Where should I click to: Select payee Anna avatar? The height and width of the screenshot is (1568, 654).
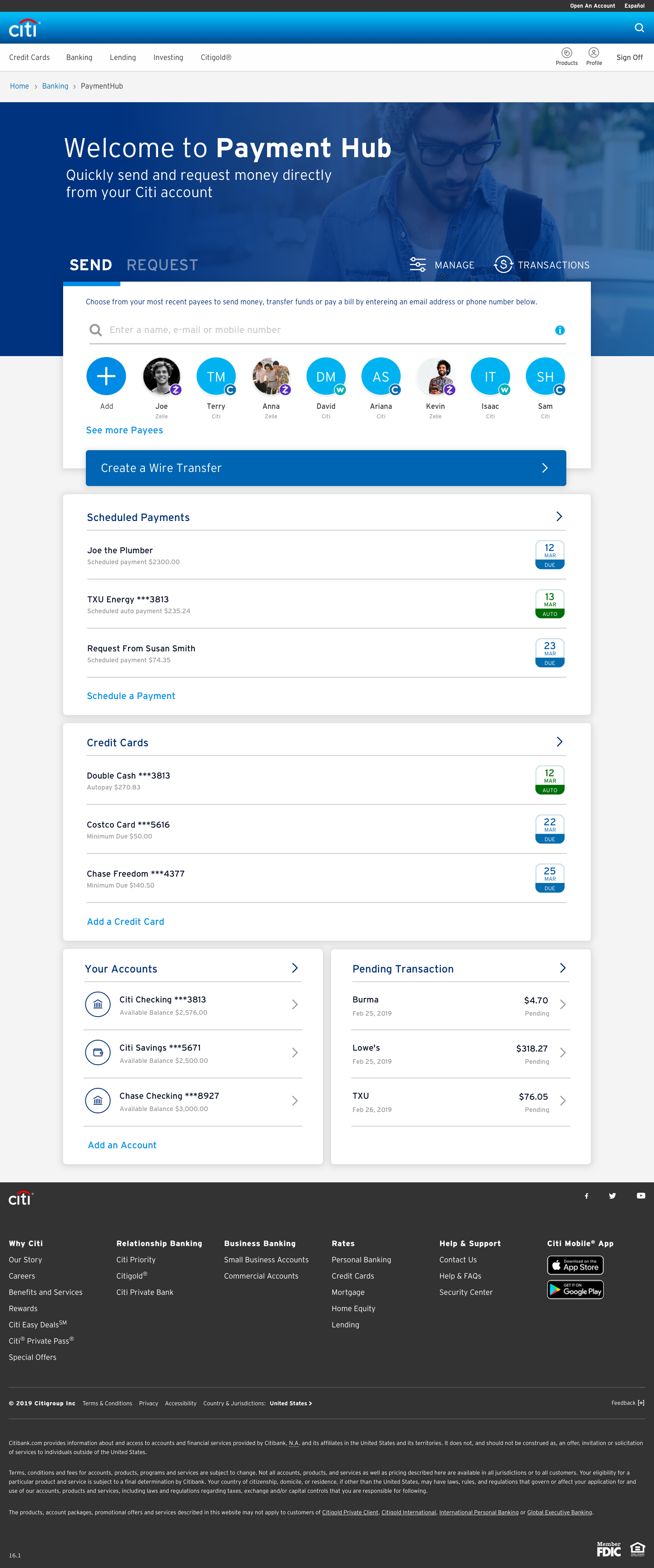coord(271,376)
